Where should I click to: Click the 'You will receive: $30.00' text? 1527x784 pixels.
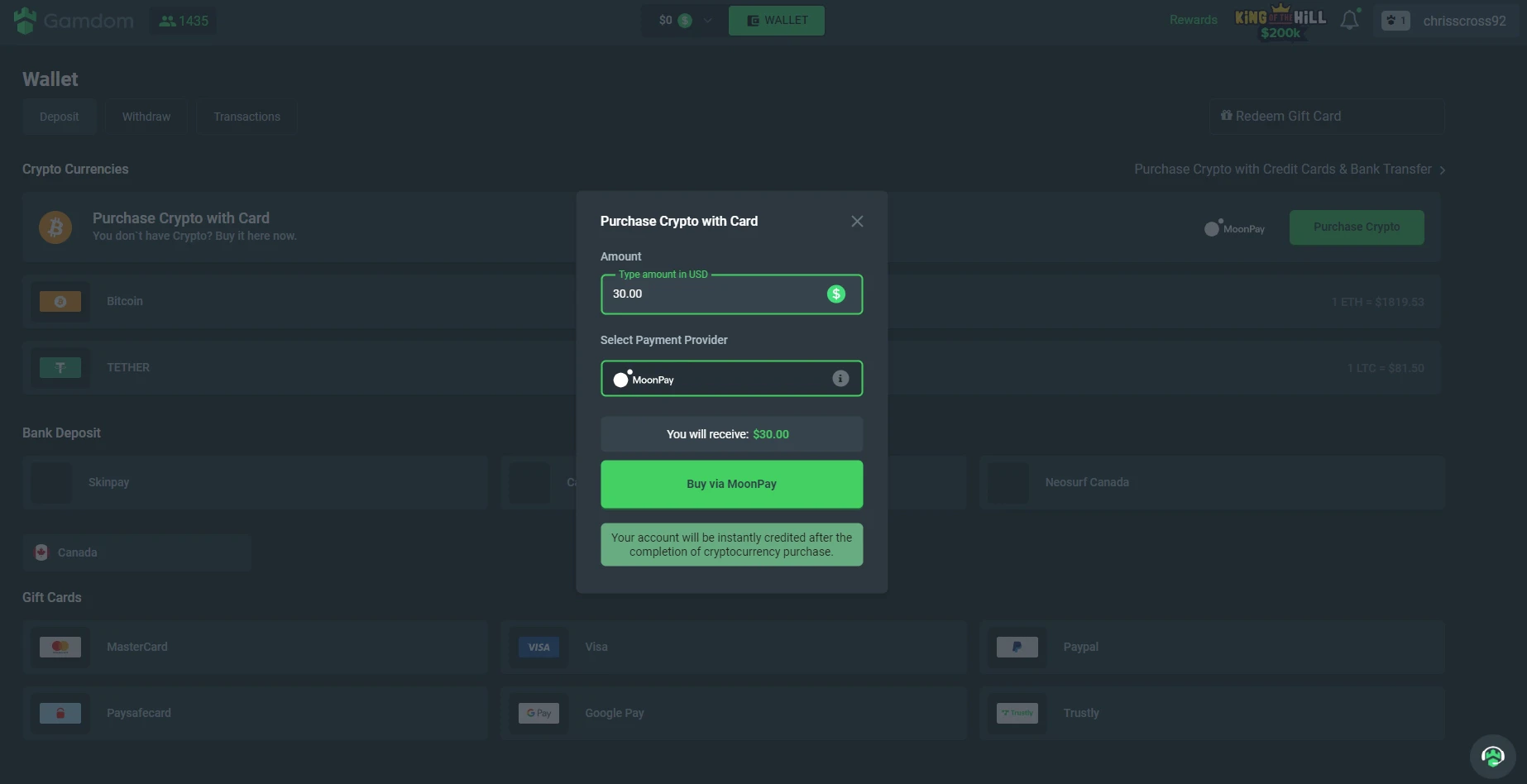point(728,434)
